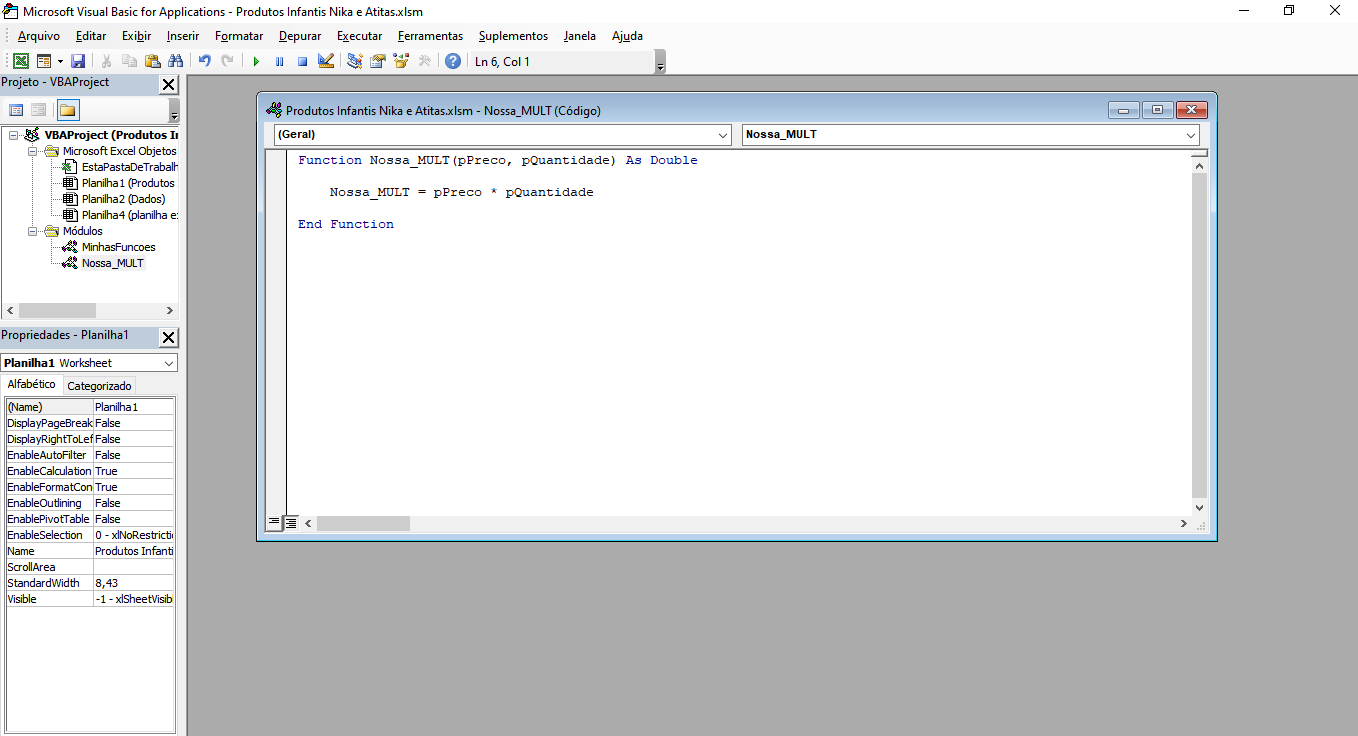Image resolution: width=1358 pixels, height=736 pixels.
Task: Click the View Code icon in Project panel
Action: [x=16, y=110]
